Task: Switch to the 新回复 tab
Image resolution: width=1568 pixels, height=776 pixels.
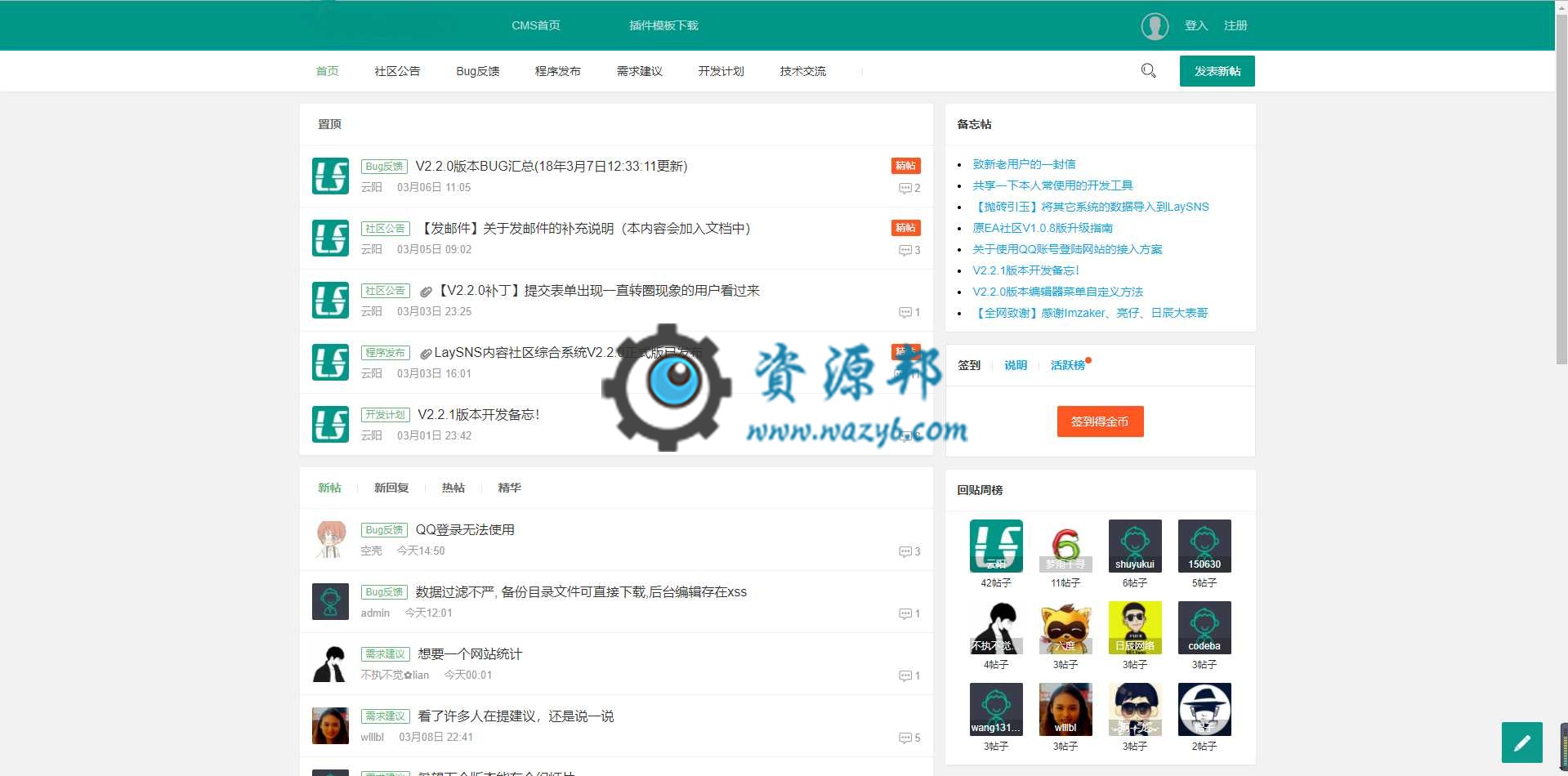Action: (391, 488)
